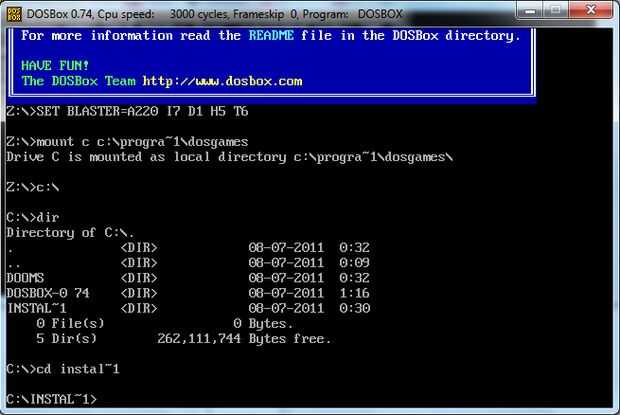The image size is (620, 415).
Task: Click the 'Drive C is mounted as local directory' line
Action: pos(230,157)
